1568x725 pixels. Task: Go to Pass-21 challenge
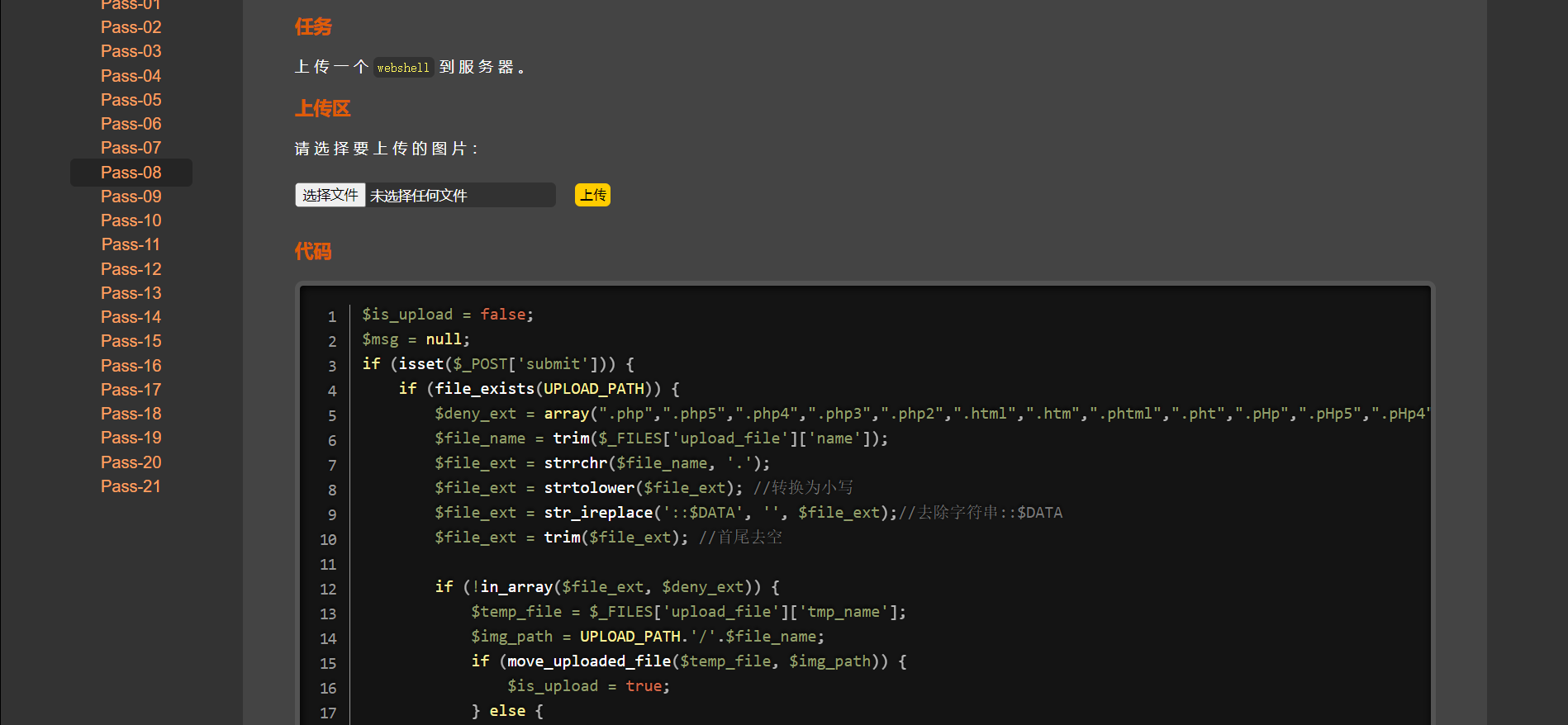(x=131, y=486)
